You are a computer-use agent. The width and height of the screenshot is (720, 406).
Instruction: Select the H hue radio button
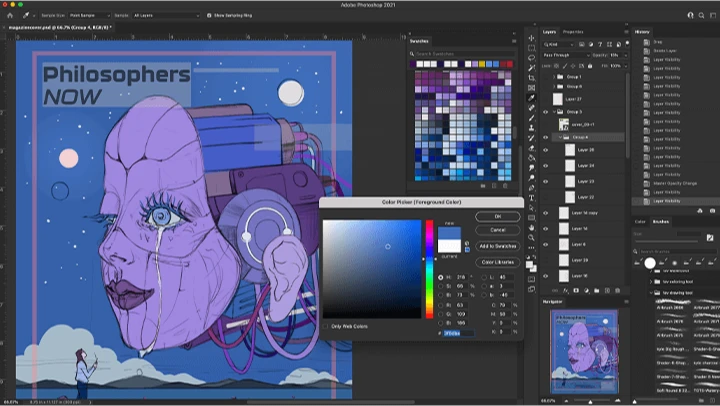(x=441, y=277)
